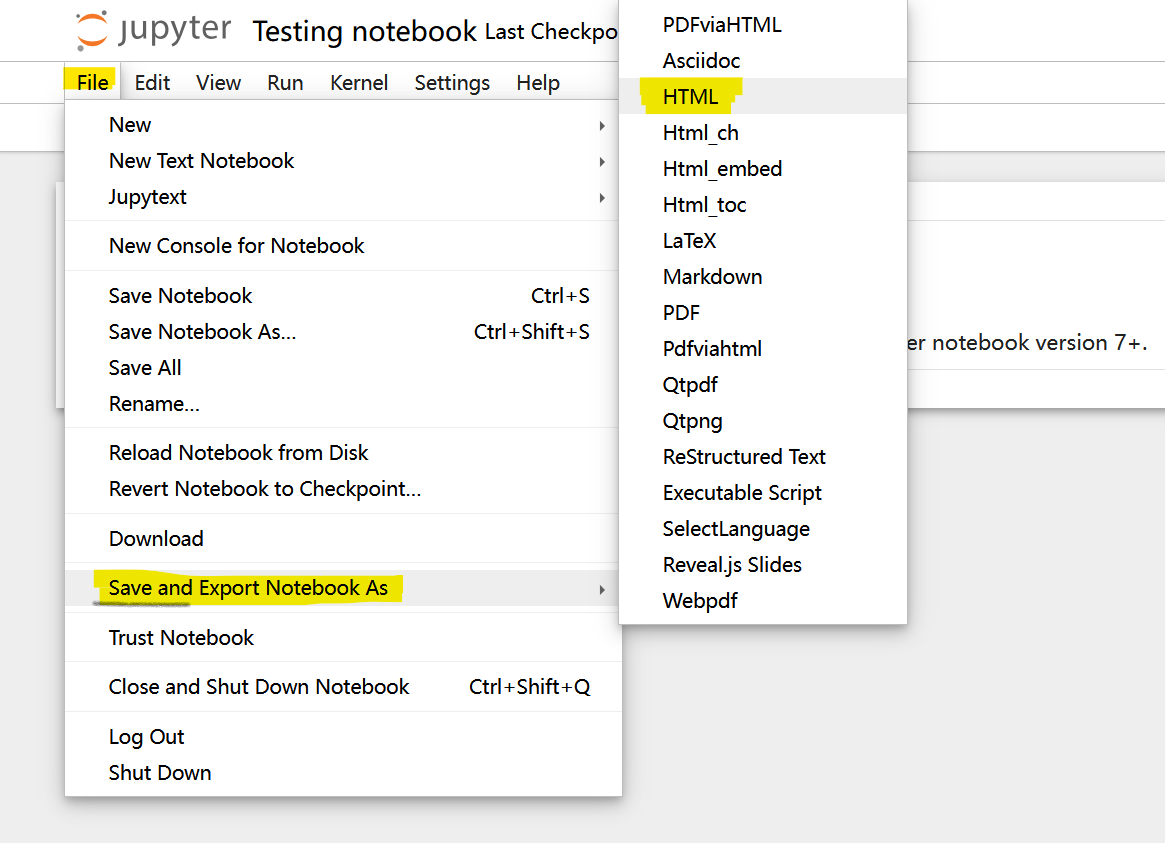The width and height of the screenshot is (1165, 843).
Task: Select Trust Notebook
Action: point(343,638)
